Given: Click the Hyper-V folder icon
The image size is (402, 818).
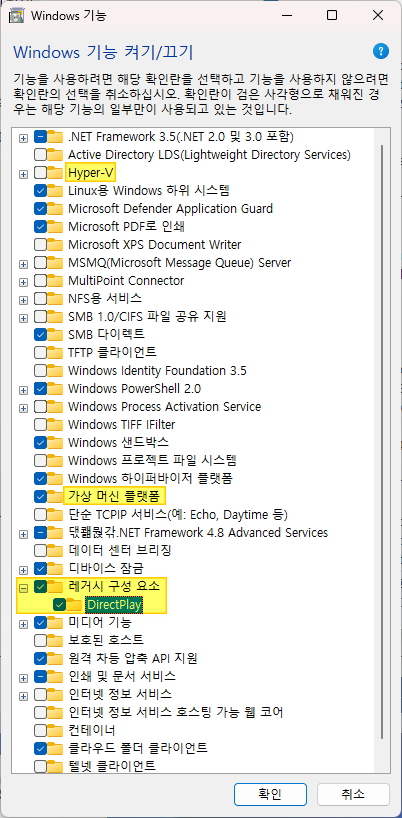Looking at the screenshot, I should tap(55, 173).
